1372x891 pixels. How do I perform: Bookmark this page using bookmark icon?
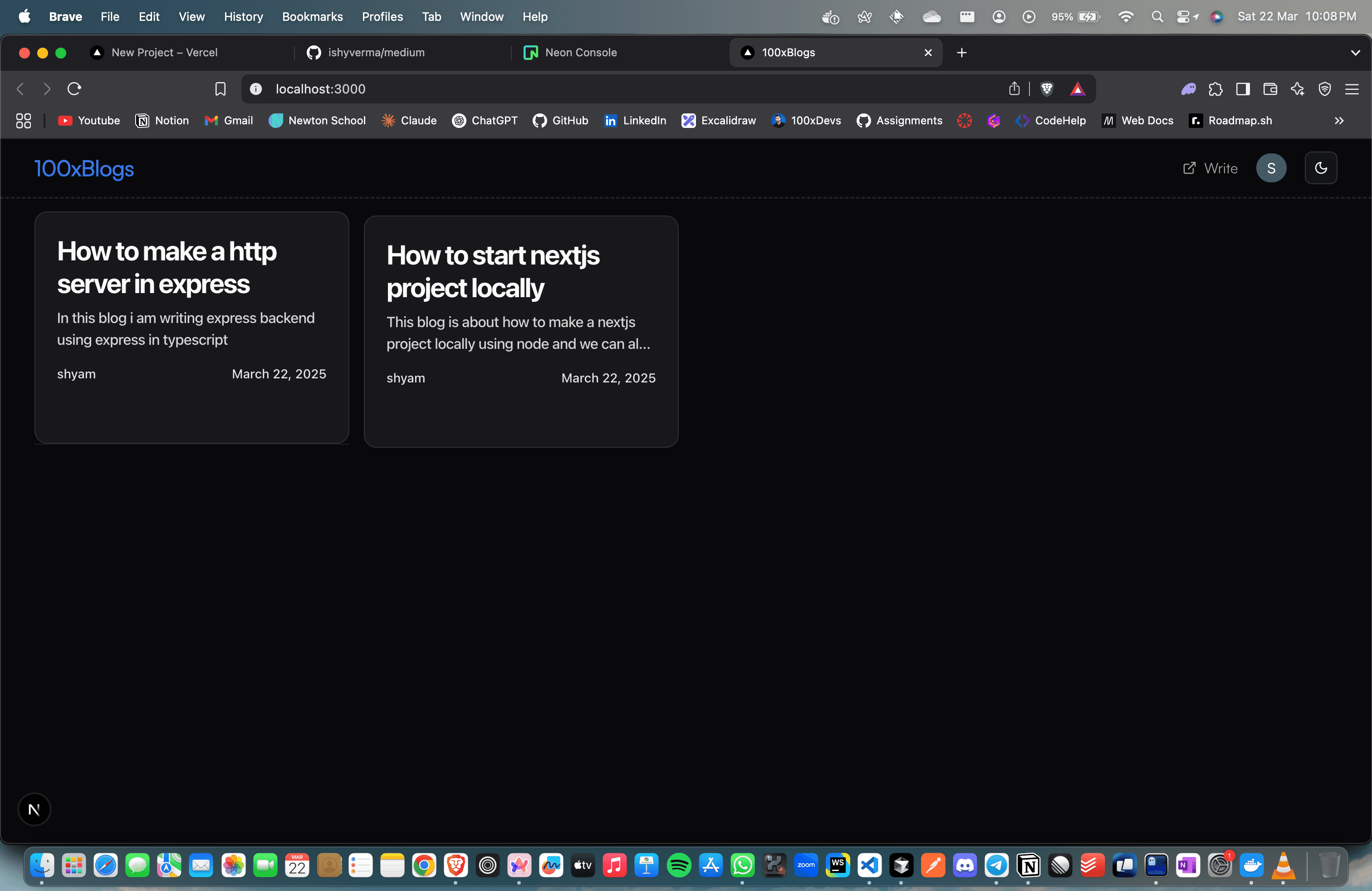pos(220,89)
